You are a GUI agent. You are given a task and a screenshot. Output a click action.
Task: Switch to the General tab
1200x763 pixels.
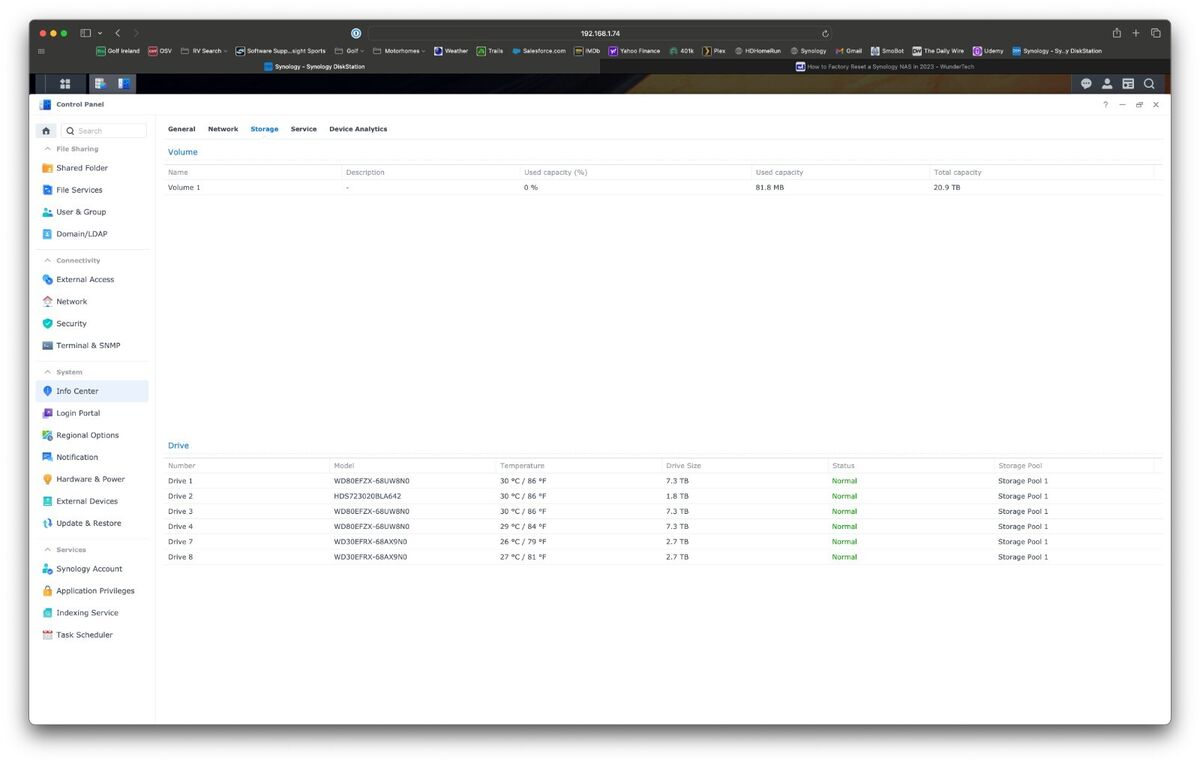point(181,129)
